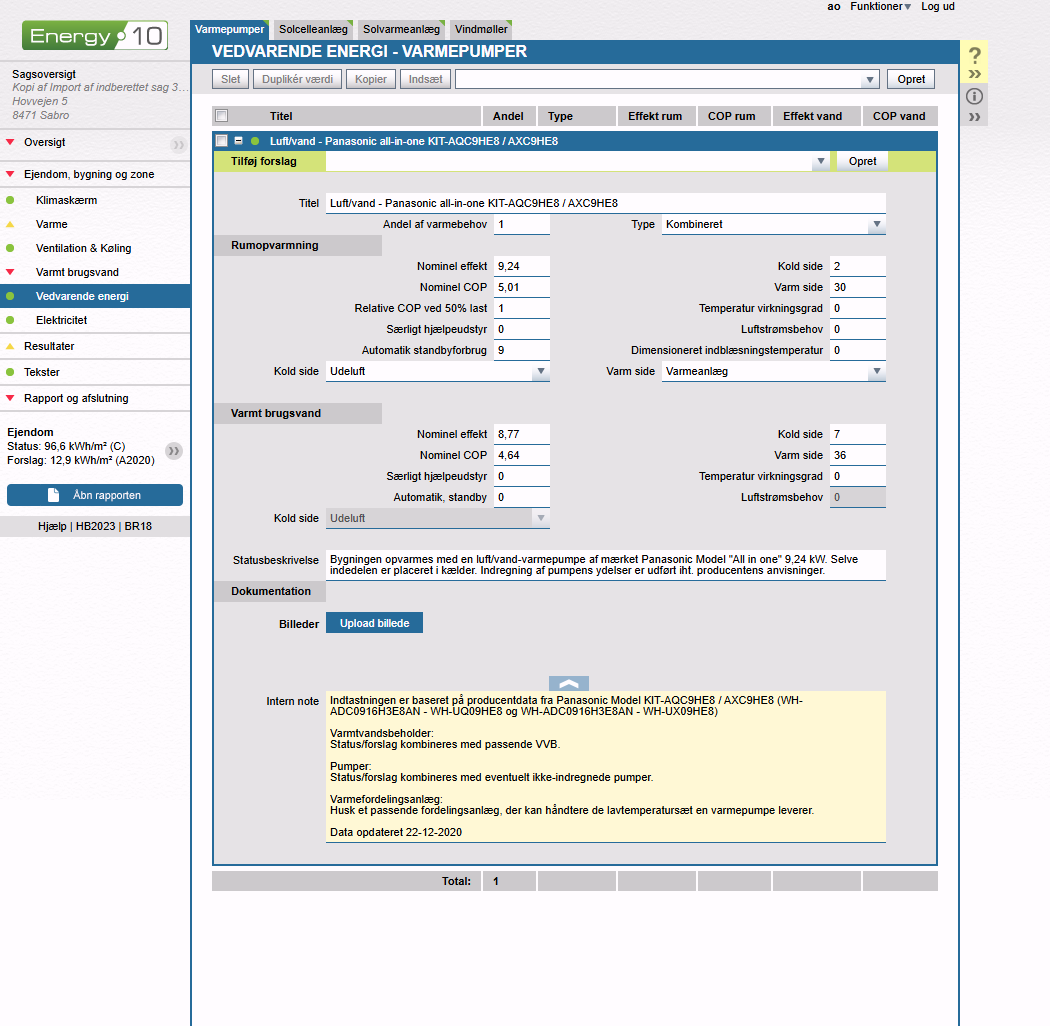Switch to the Solcelleanlæg tab

pyautogui.click(x=312, y=30)
